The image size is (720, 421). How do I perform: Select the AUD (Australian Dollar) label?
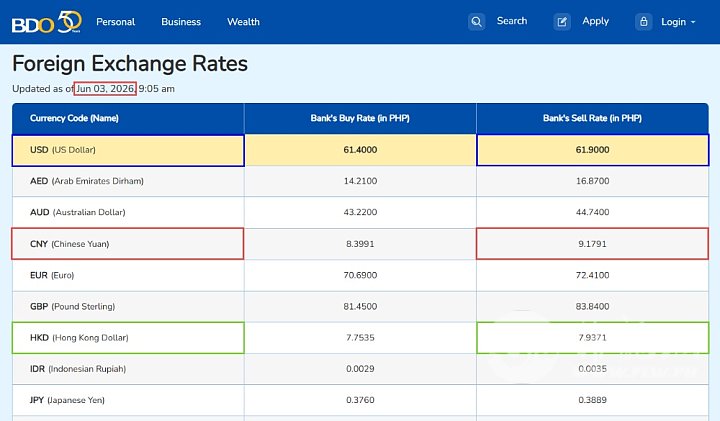tap(78, 212)
